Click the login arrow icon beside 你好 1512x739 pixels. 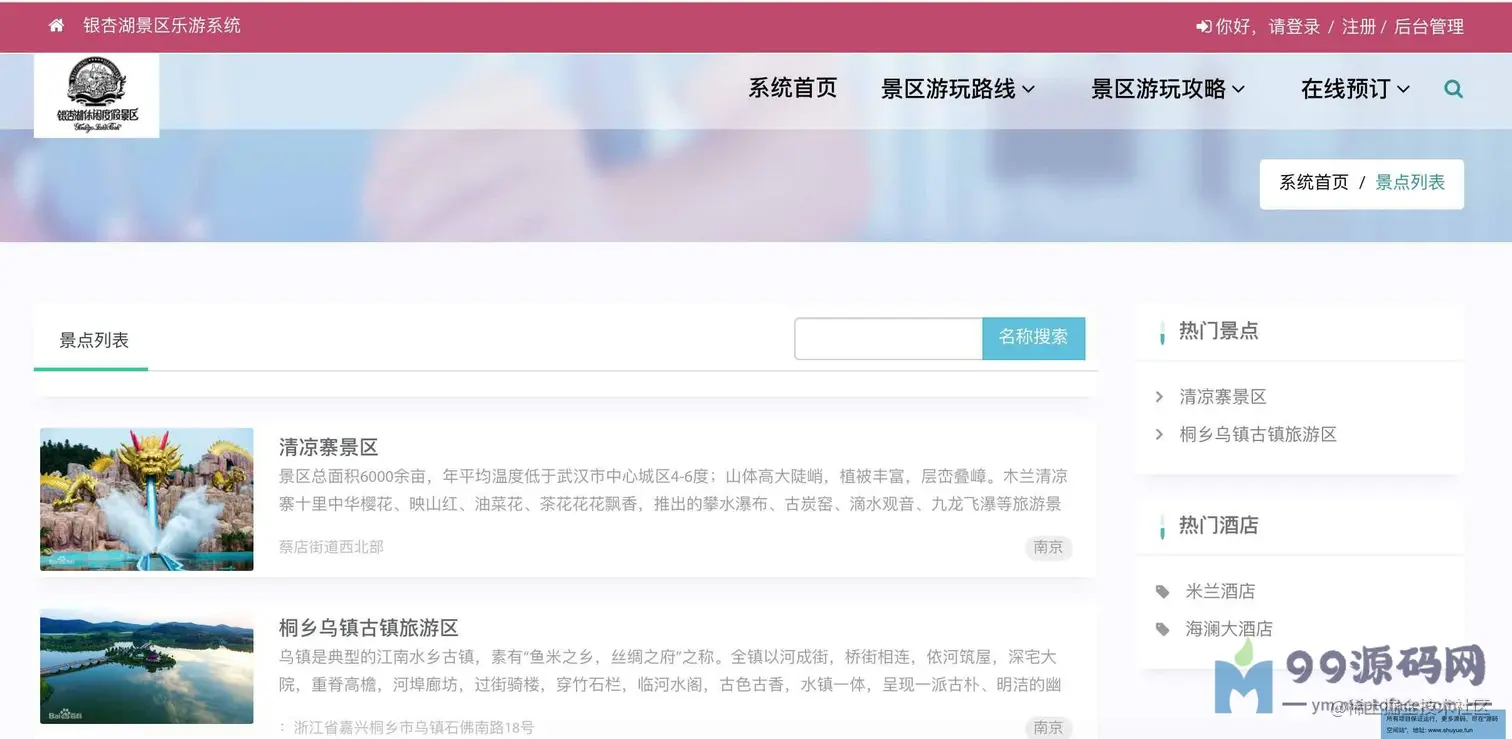tap(1204, 27)
